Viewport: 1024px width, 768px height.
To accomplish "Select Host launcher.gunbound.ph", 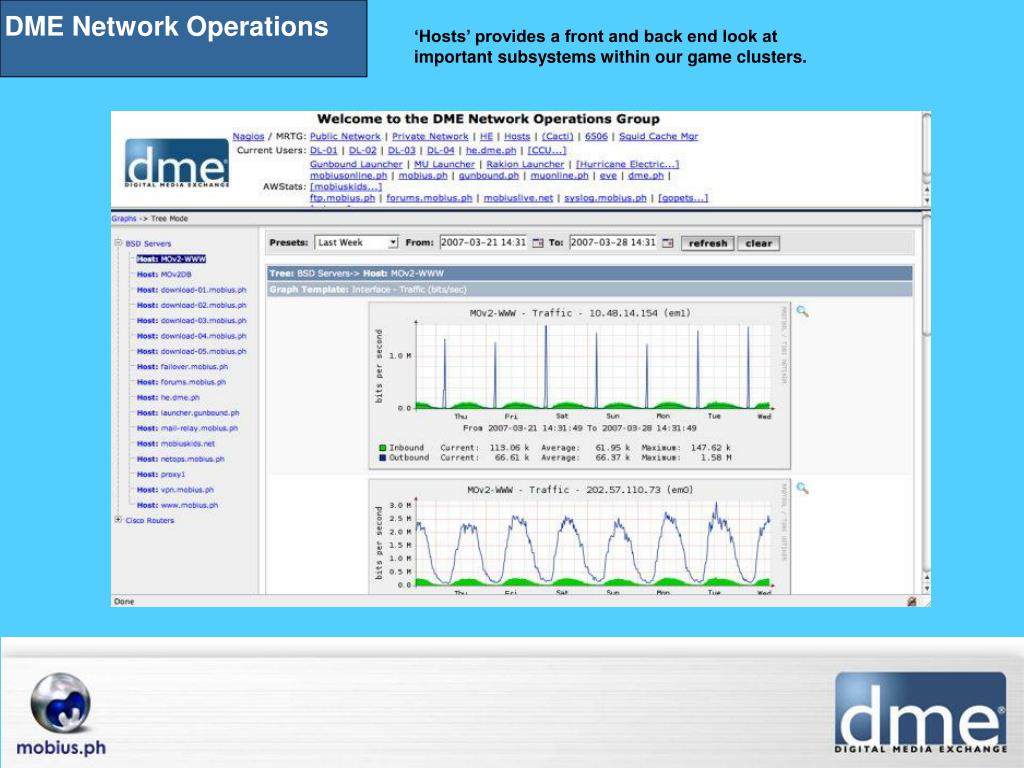I will click(x=188, y=413).
